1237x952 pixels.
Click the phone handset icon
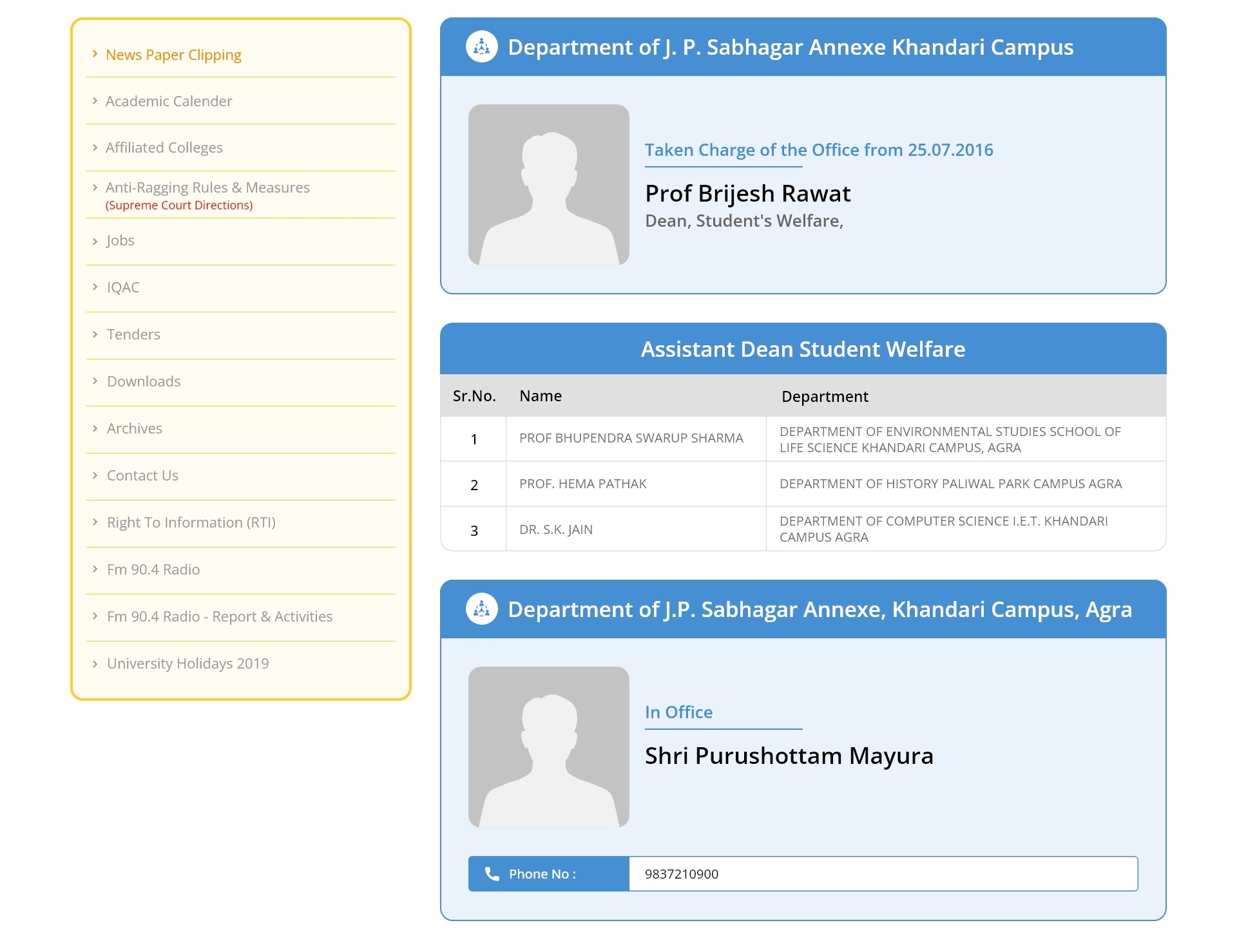click(x=492, y=873)
